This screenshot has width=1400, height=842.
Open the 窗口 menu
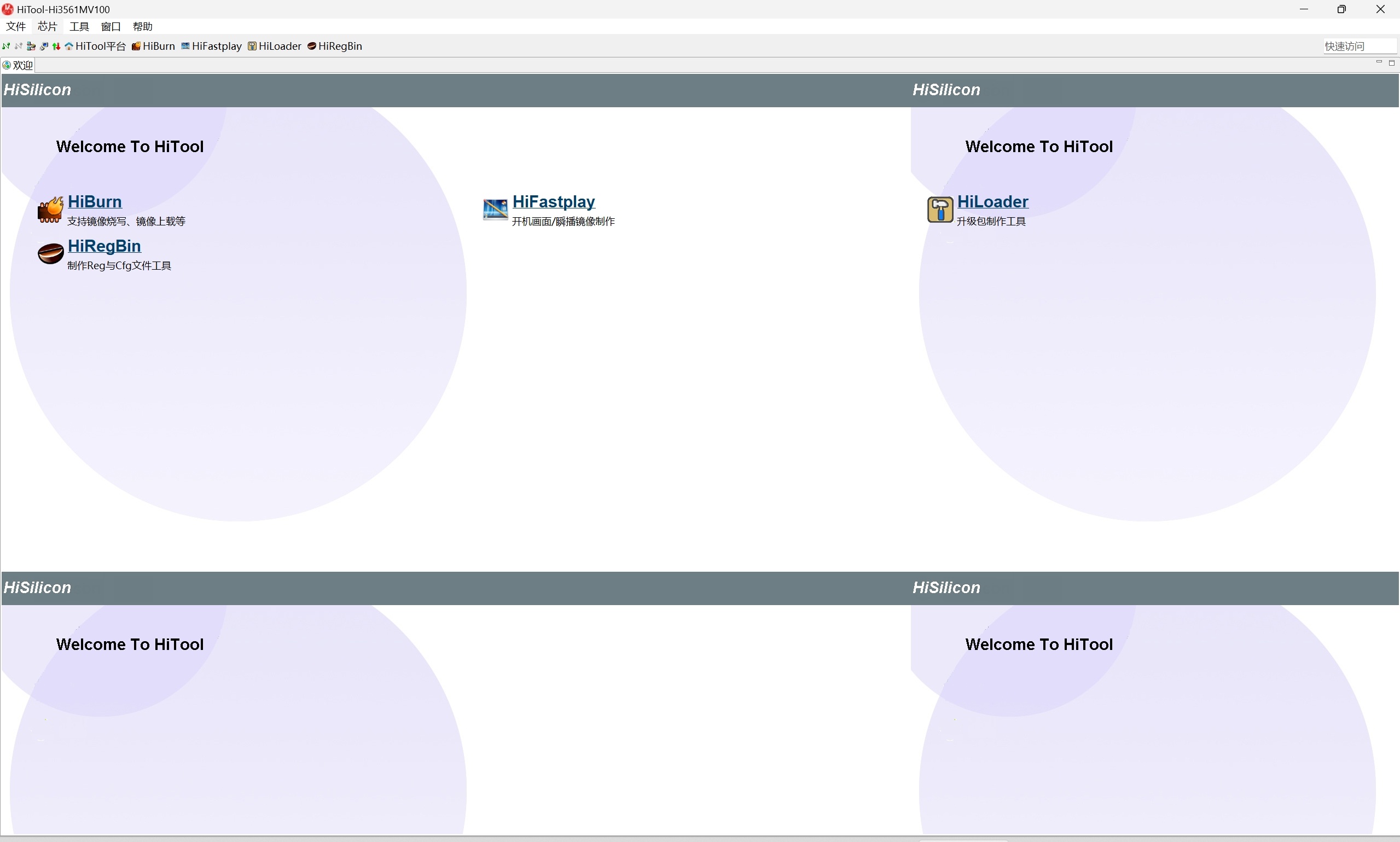(x=111, y=27)
